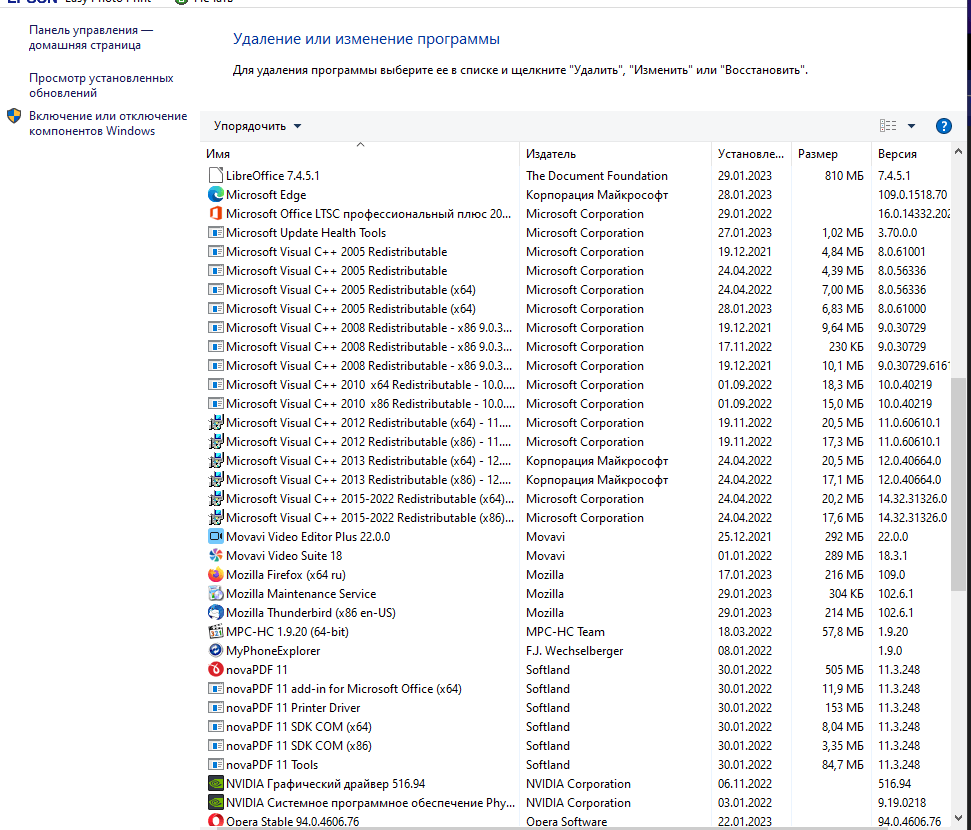Select Microsoft Visual C++ 2012 Redistributable (x86)
This screenshot has width=971, height=830.
(x=576, y=442)
